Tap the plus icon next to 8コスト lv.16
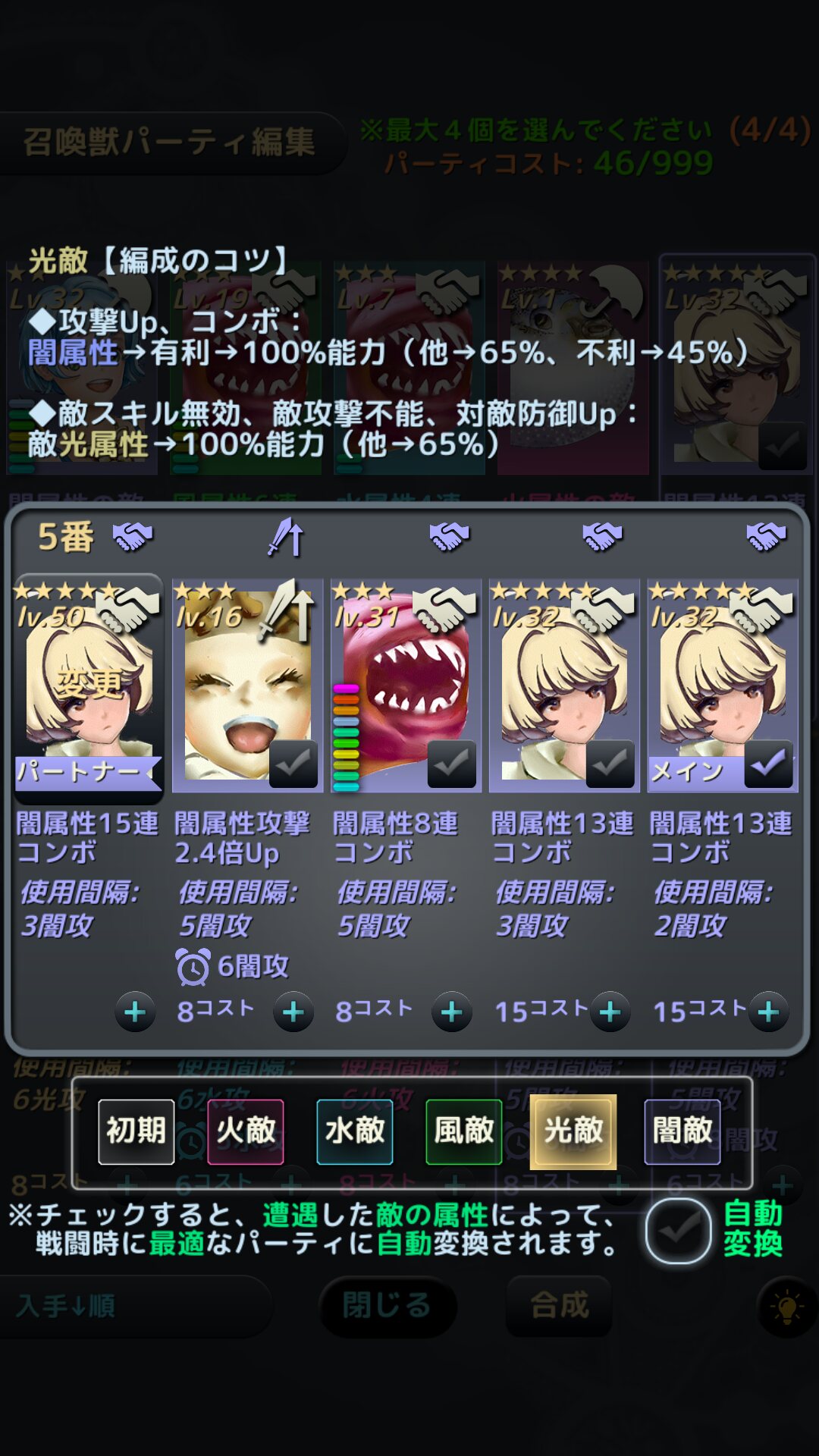The width and height of the screenshot is (819, 1456). [293, 1012]
